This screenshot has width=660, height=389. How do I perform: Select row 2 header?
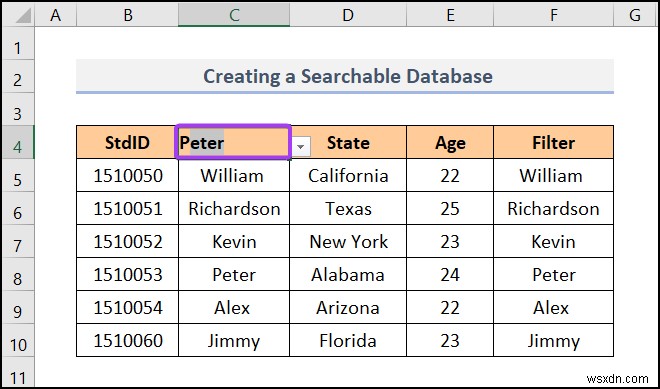pyautogui.click(x=18, y=76)
